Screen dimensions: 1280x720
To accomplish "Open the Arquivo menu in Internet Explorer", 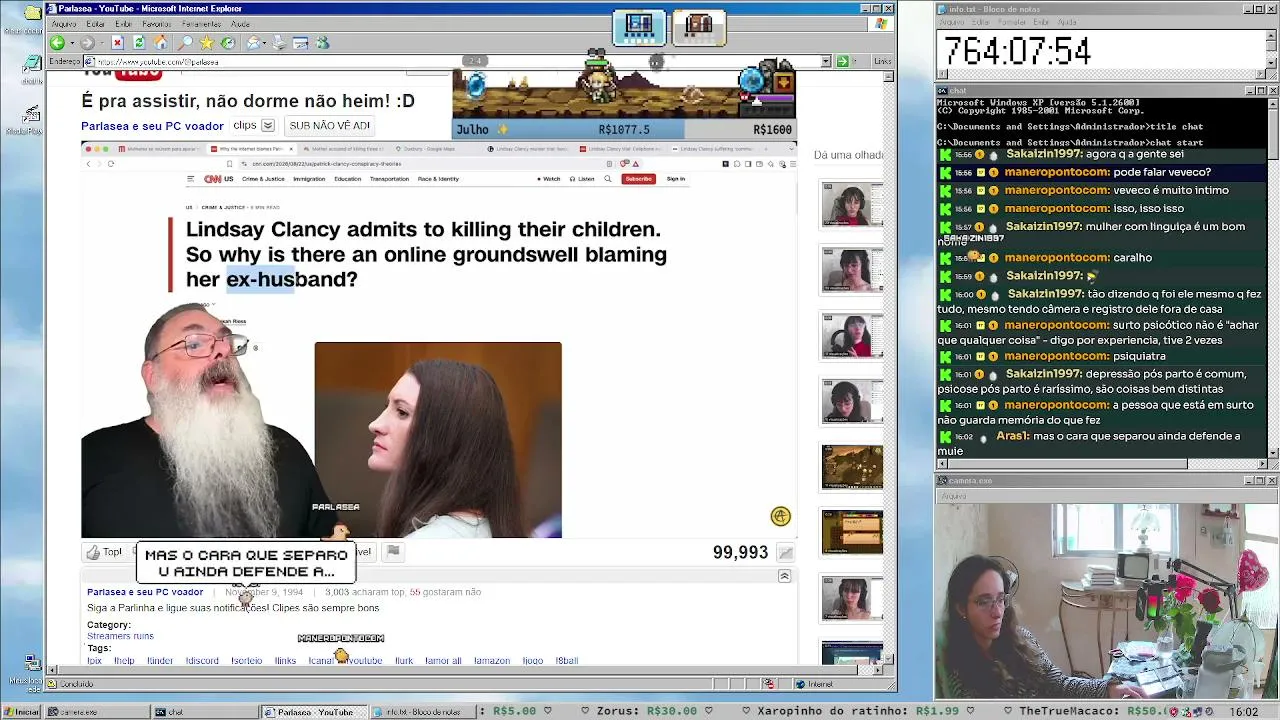I will click(x=63, y=24).
